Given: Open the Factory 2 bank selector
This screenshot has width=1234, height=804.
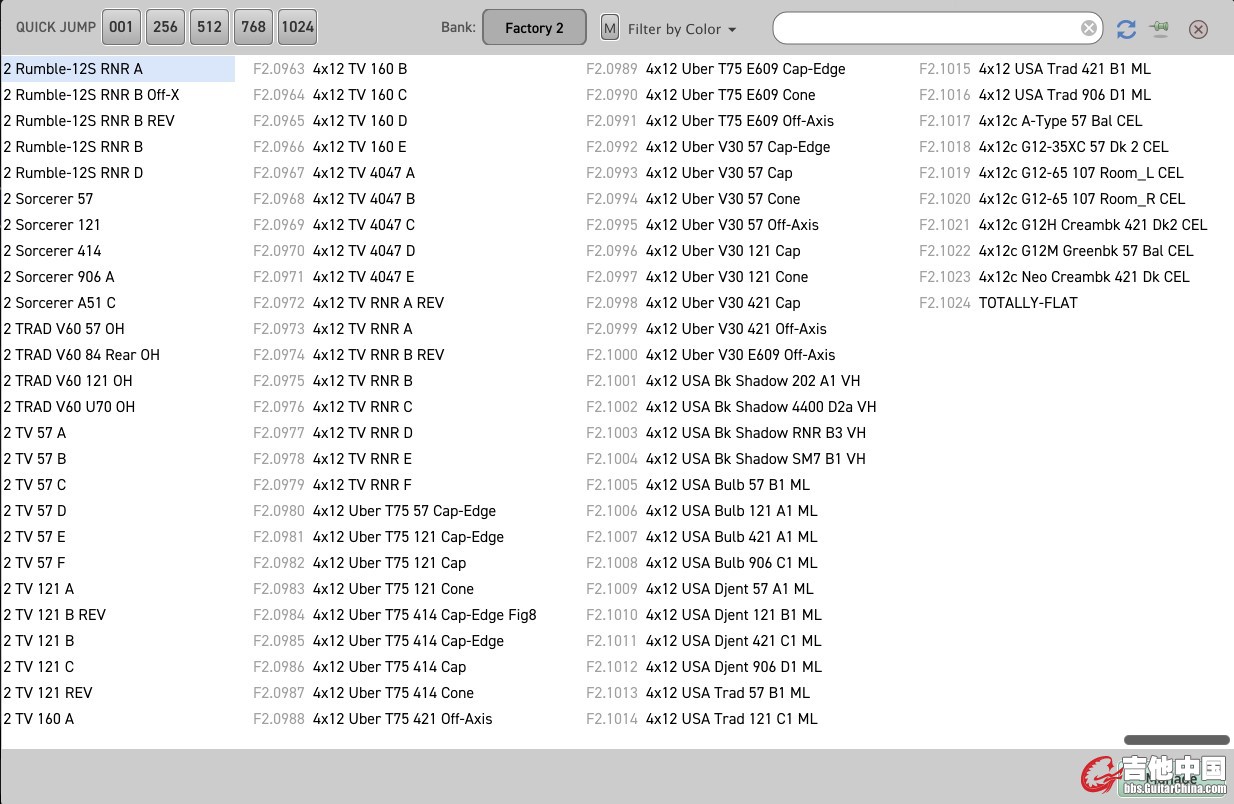Looking at the screenshot, I should click(x=534, y=28).
